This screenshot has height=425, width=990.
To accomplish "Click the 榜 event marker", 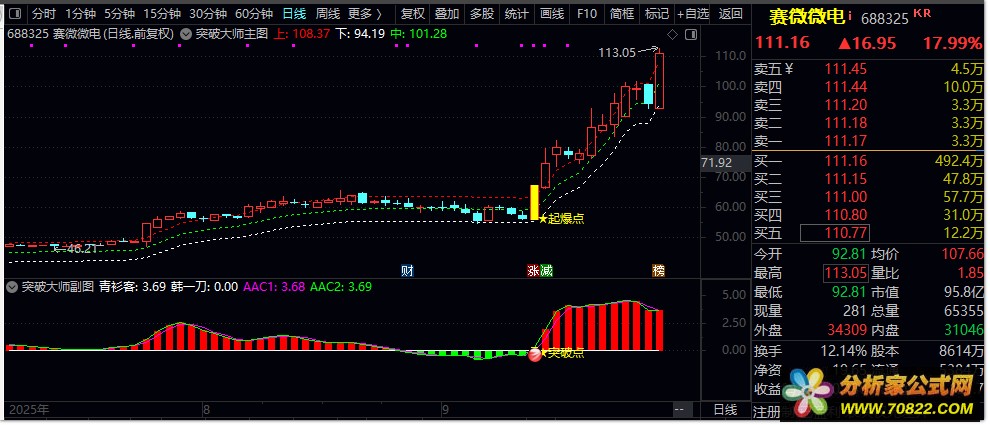I will 659,271.
